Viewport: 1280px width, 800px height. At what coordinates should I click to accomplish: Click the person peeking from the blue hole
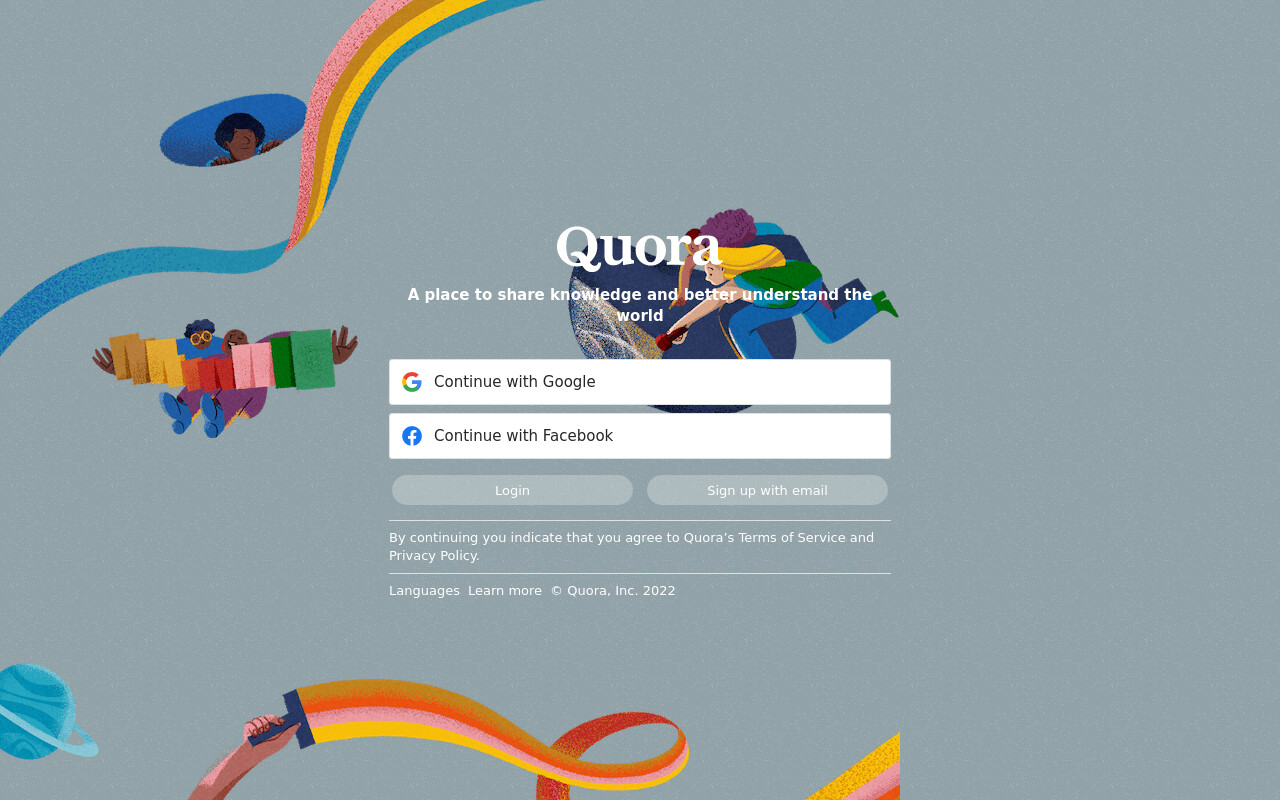click(238, 139)
